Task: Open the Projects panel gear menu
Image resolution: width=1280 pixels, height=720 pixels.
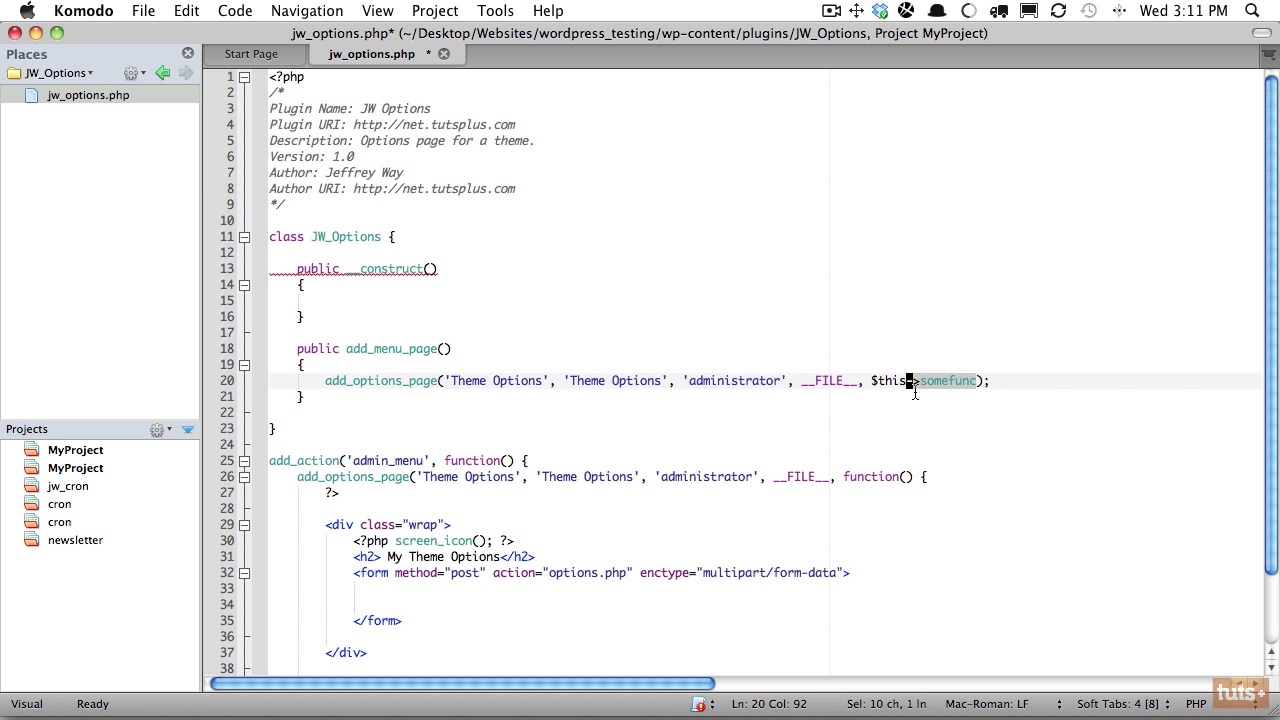Action: click(x=159, y=430)
